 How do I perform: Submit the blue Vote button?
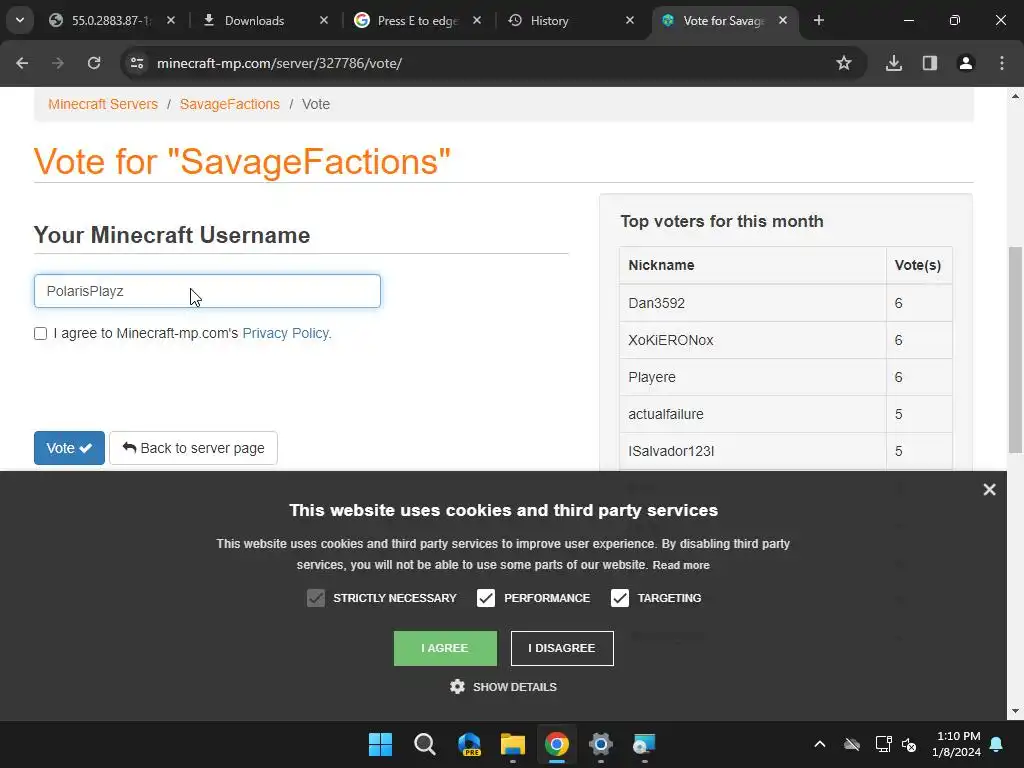(x=69, y=448)
